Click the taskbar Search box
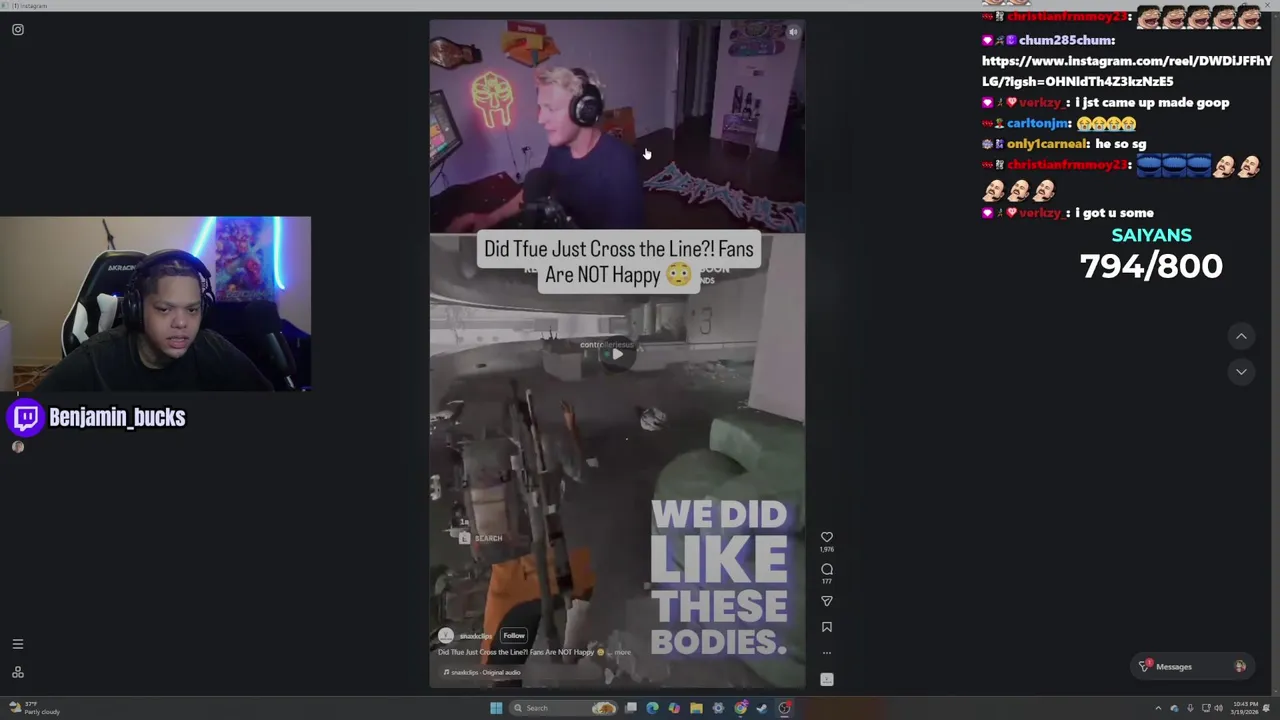This screenshot has width=1280, height=720. click(562, 708)
